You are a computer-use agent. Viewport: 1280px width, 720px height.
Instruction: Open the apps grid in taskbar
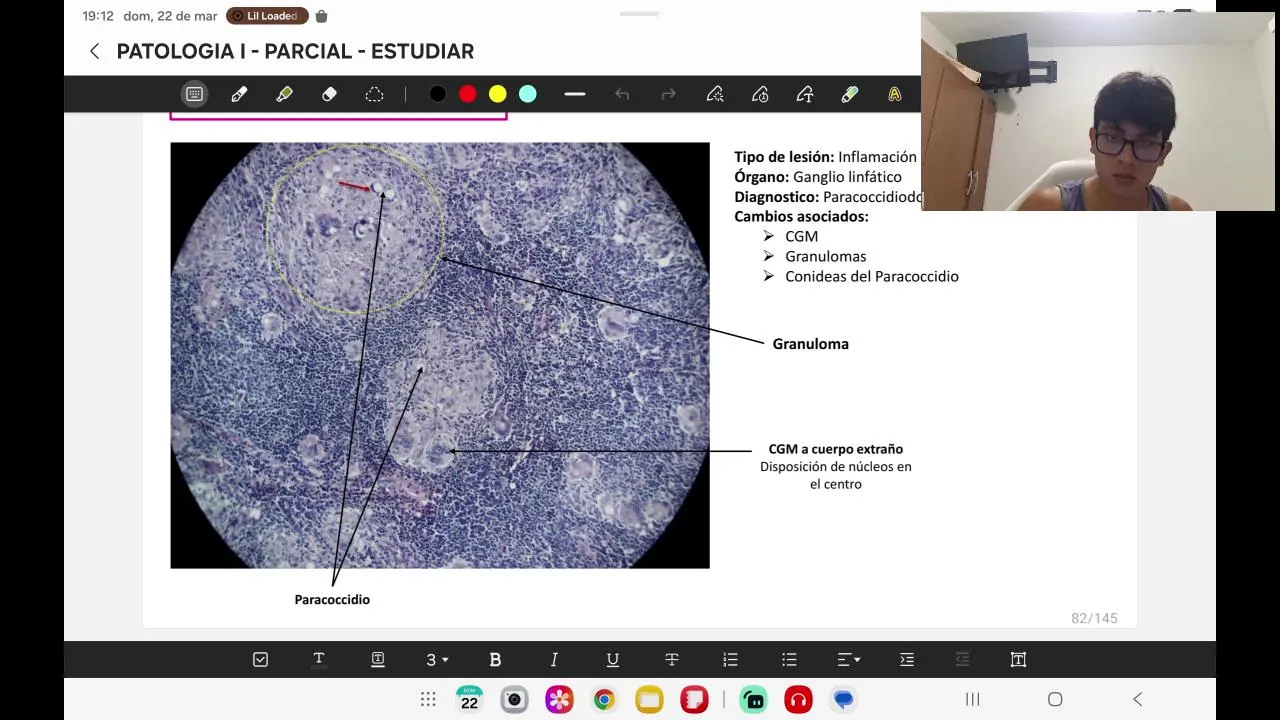428,699
